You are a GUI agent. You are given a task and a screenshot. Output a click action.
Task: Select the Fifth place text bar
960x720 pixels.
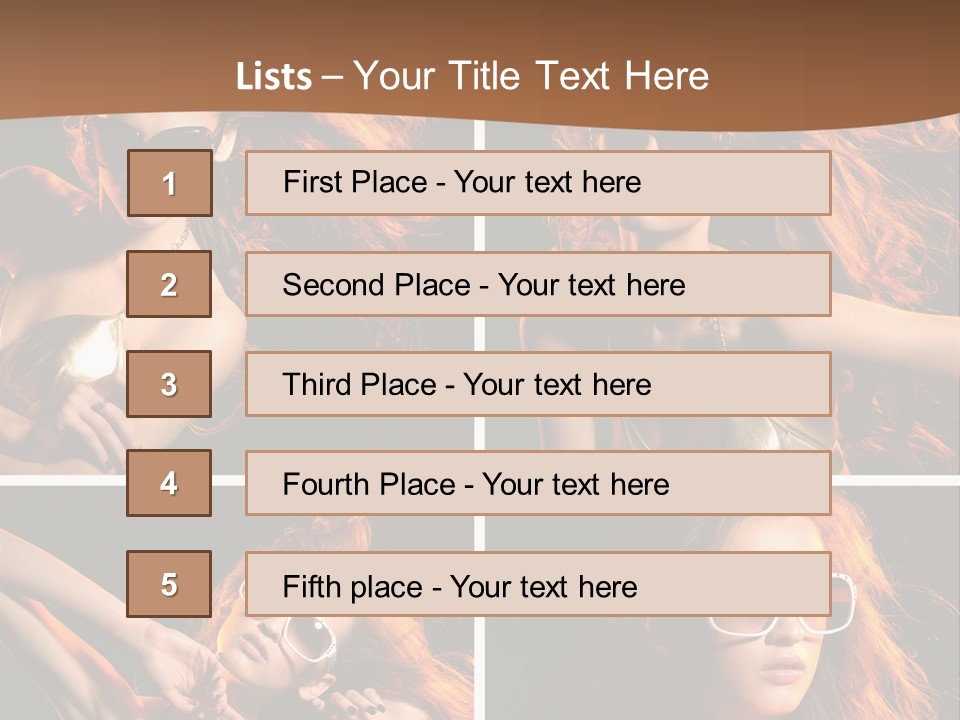pyautogui.click(x=538, y=584)
